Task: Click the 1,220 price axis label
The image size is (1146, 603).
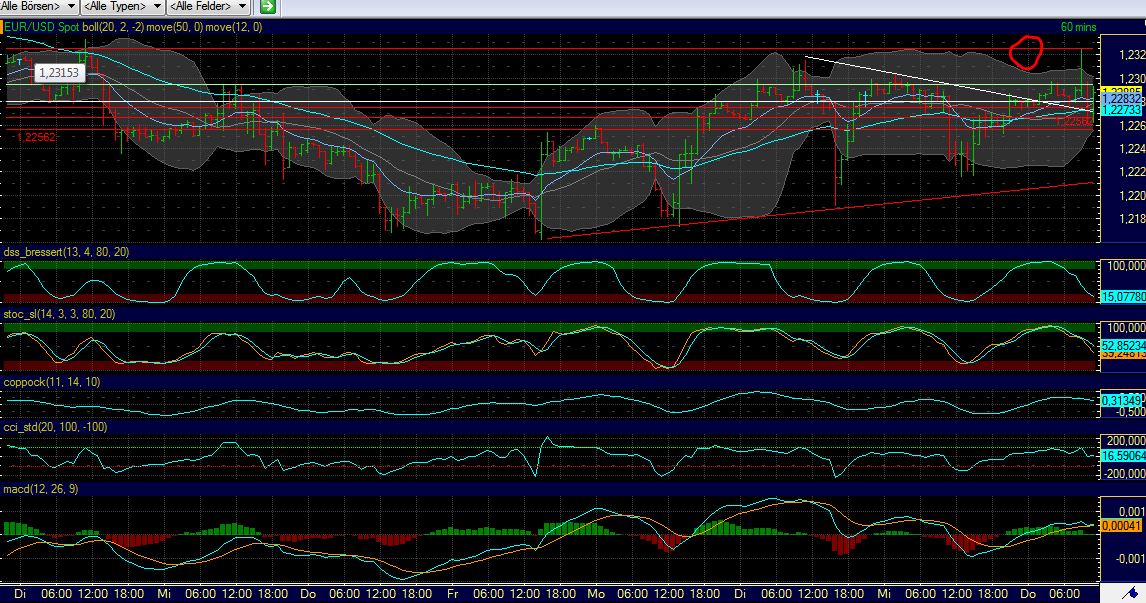Action: (x=1131, y=195)
